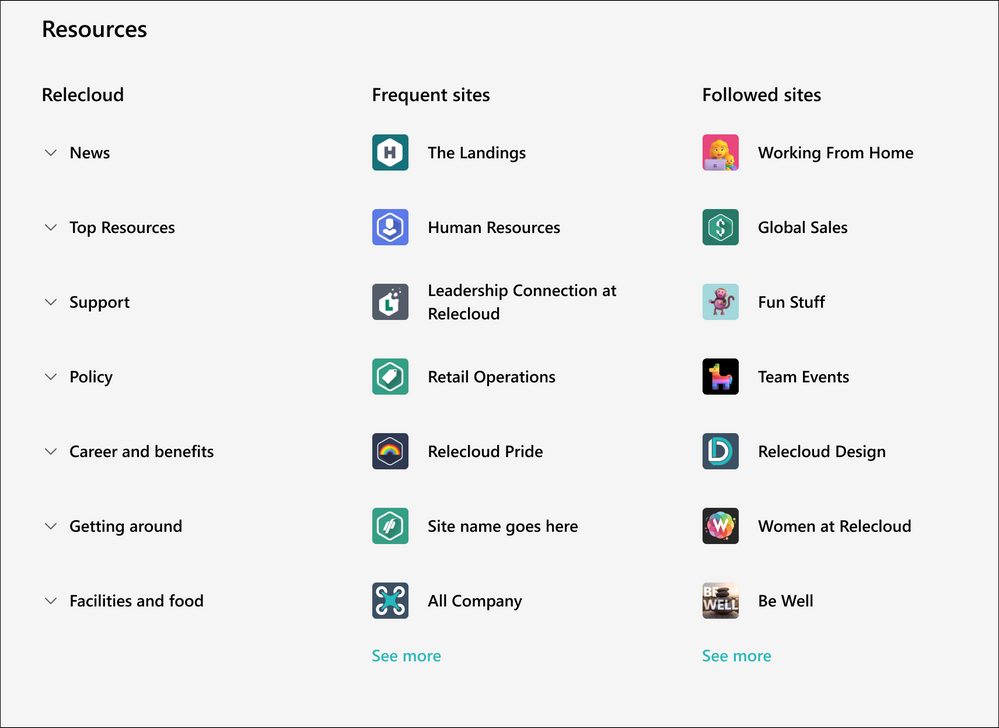Click See more under Followed sites
Screen dimensions: 999x728
point(736,656)
